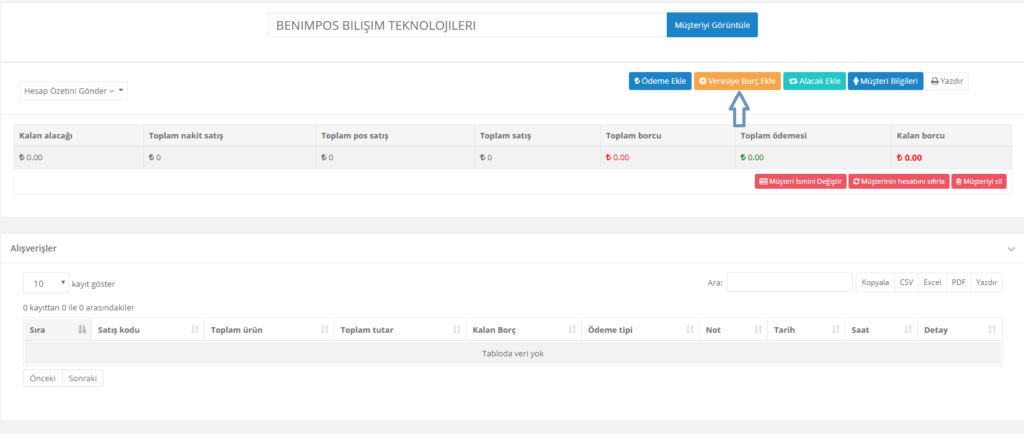The width and height of the screenshot is (1024, 434).
Task: Open the 10 kayıt göster dropdown
Action: point(46,283)
